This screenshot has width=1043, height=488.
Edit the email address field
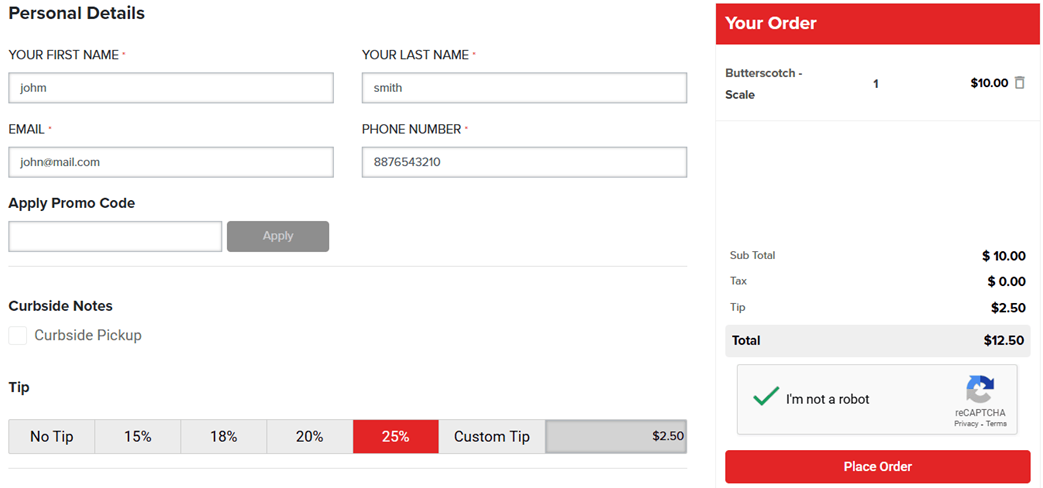171,162
